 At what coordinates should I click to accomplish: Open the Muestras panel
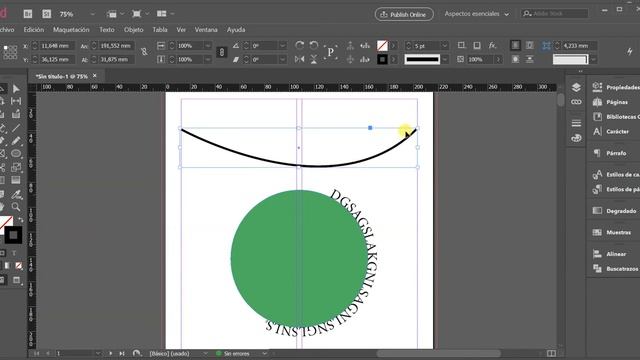tap(612, 232)
